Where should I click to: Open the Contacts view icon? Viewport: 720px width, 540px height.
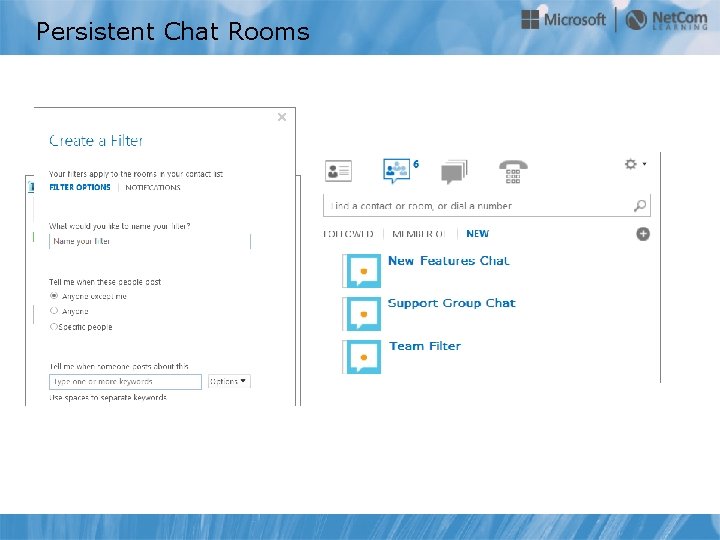point(338,171)
